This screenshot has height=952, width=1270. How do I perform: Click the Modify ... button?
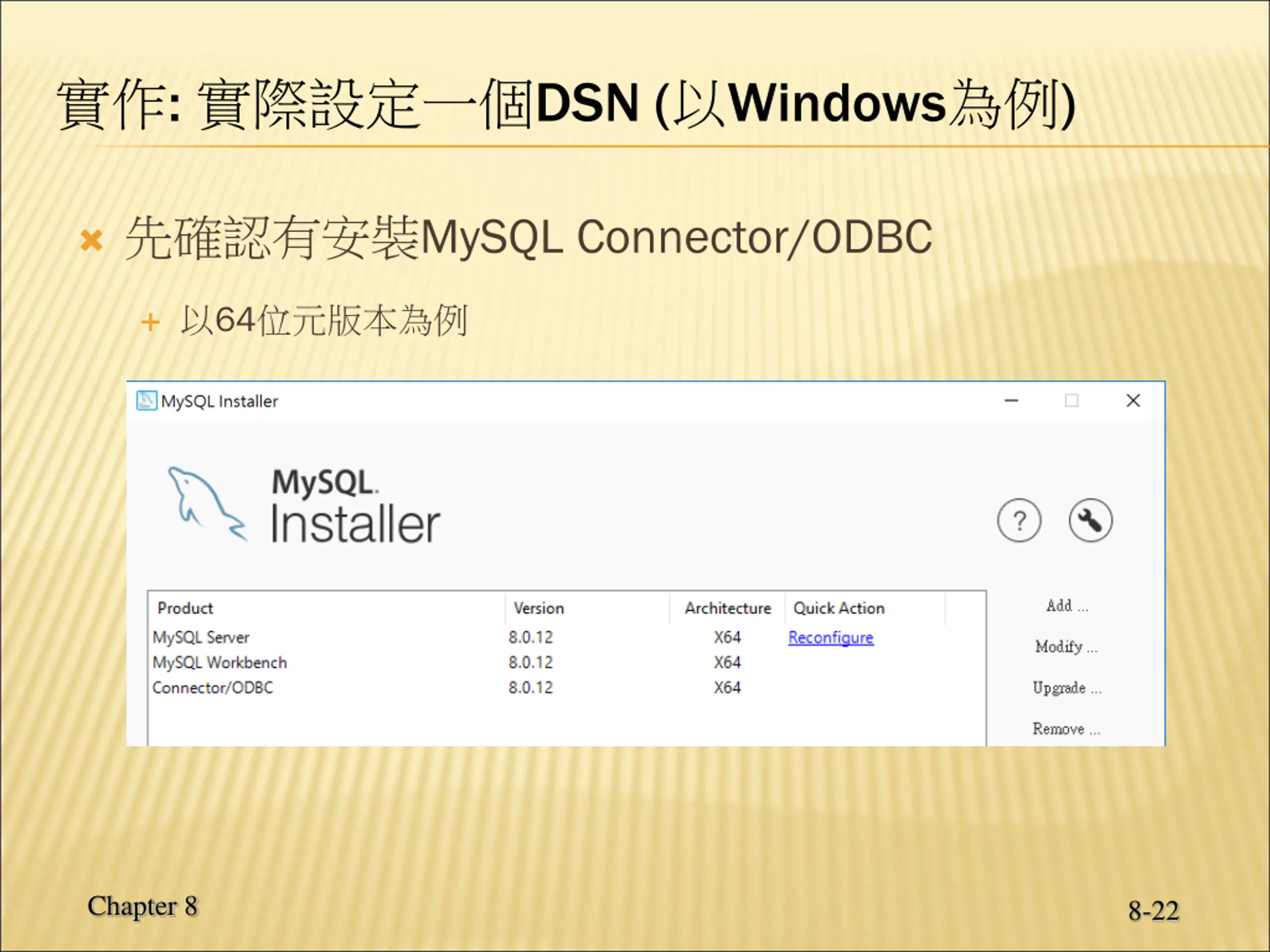tap(1066, 647)
